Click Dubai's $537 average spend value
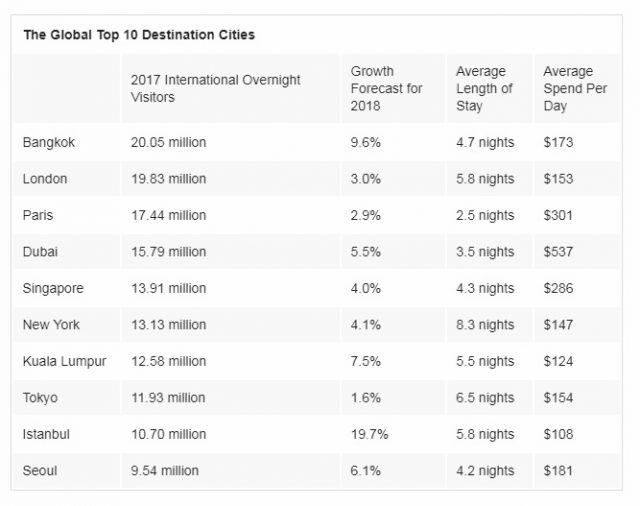The image size is (640, 506). (559, 252)
